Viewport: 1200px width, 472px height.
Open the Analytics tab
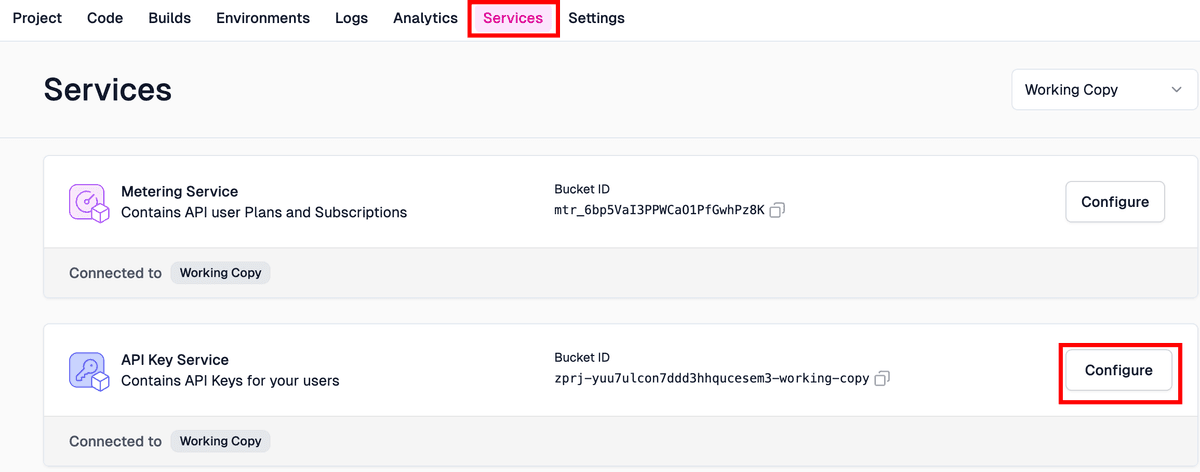click(425, 18)
